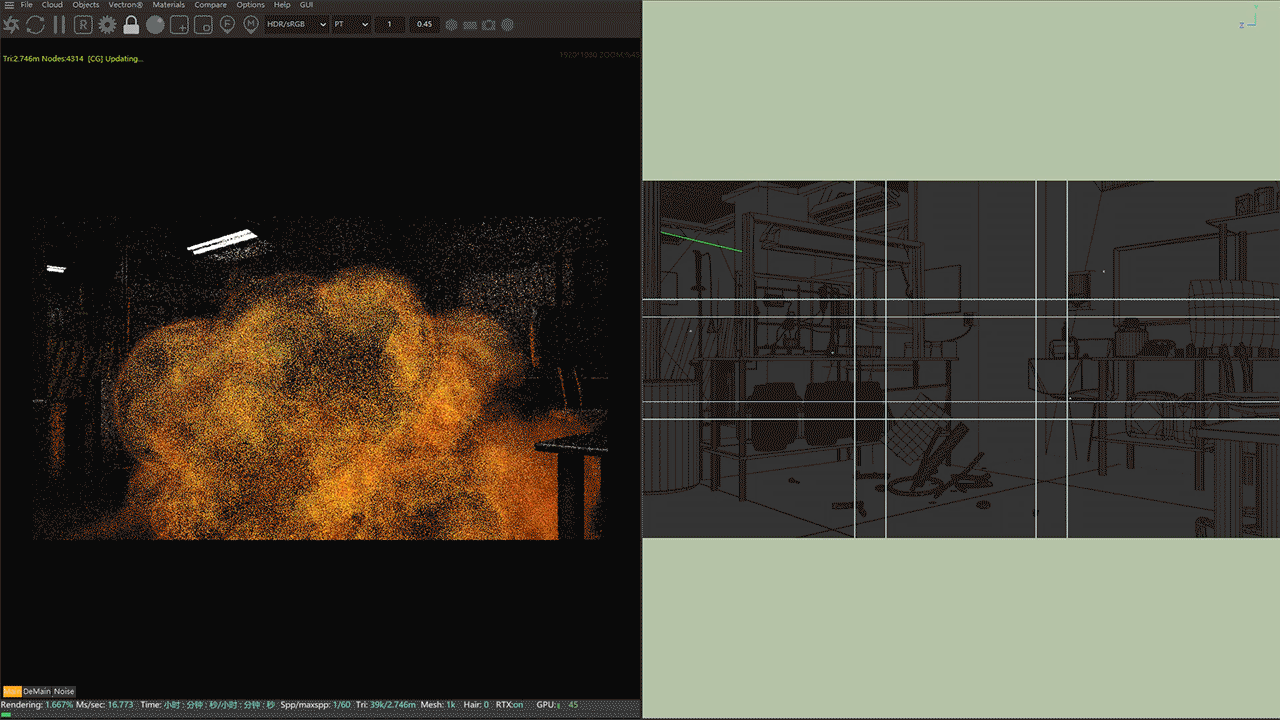Select the pick focus F marker icon

(x=227, y=25)
